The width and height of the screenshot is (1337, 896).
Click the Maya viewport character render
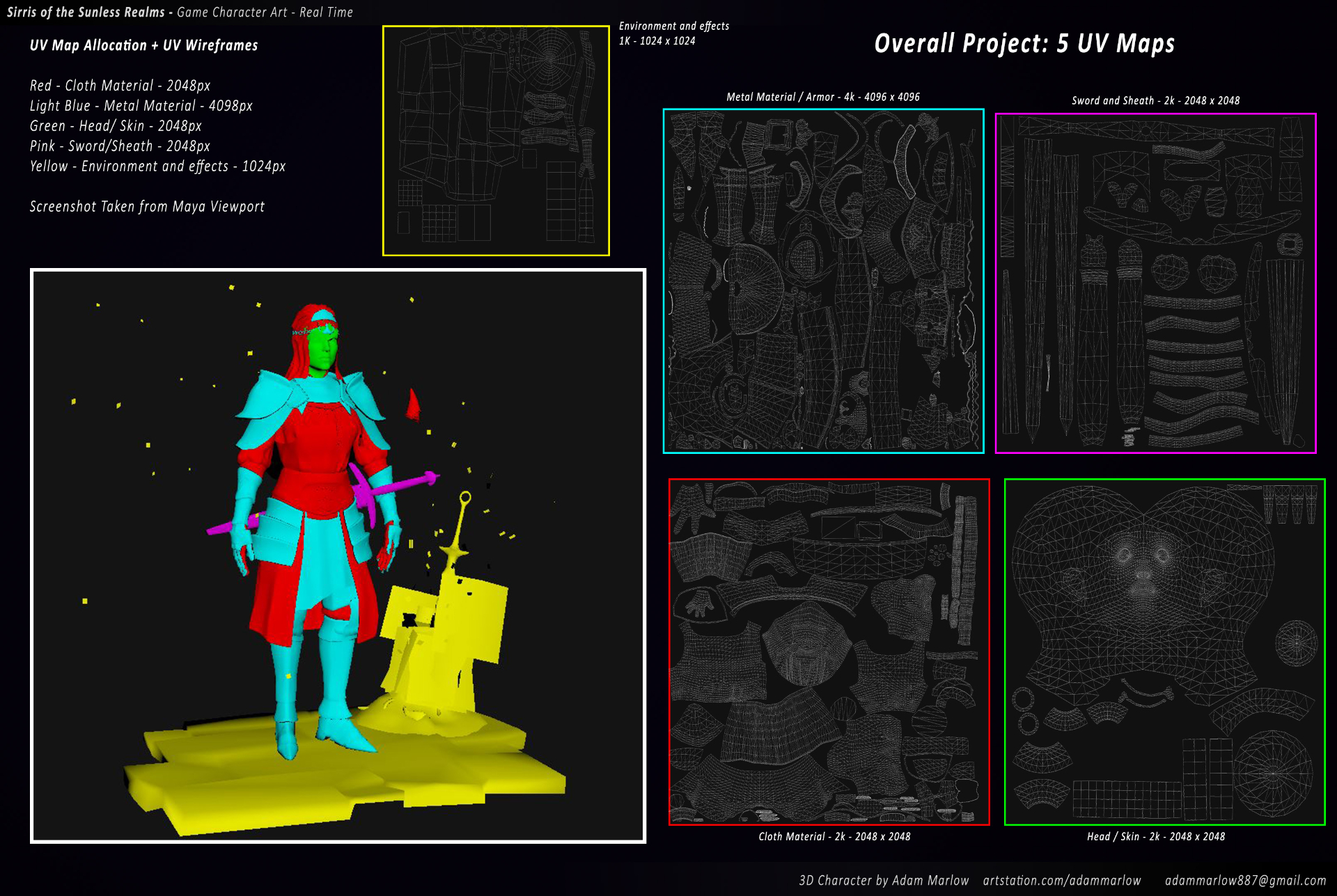(x=338, y=556)
